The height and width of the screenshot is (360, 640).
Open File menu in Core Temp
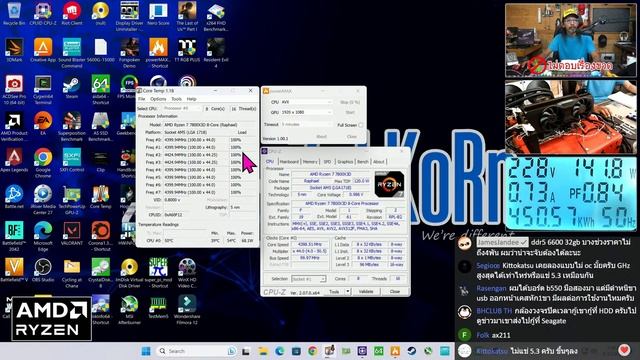(x=142, y=99)
